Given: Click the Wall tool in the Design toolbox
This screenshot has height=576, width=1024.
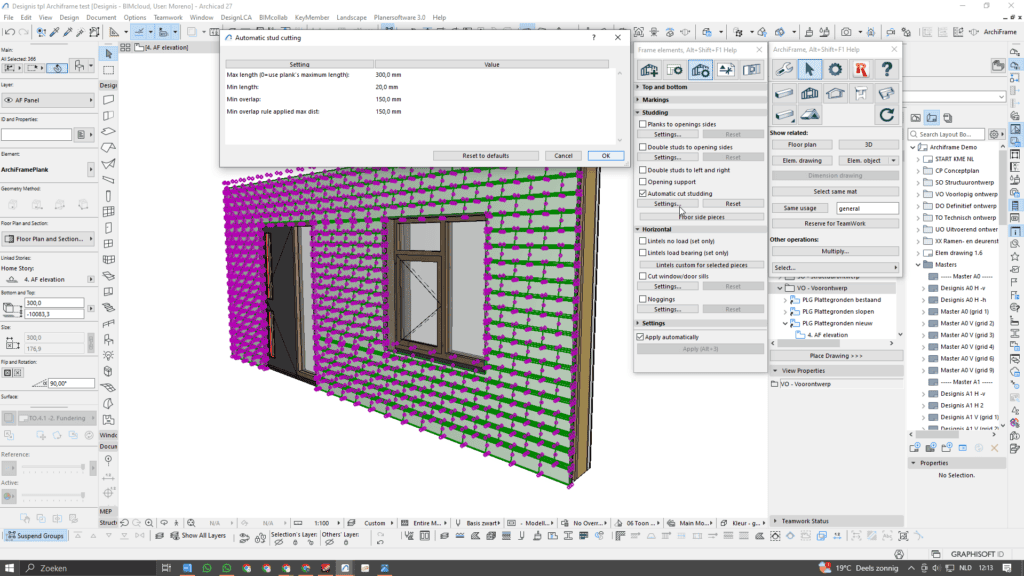Looking at the screenshot, I should coord(108,100).
